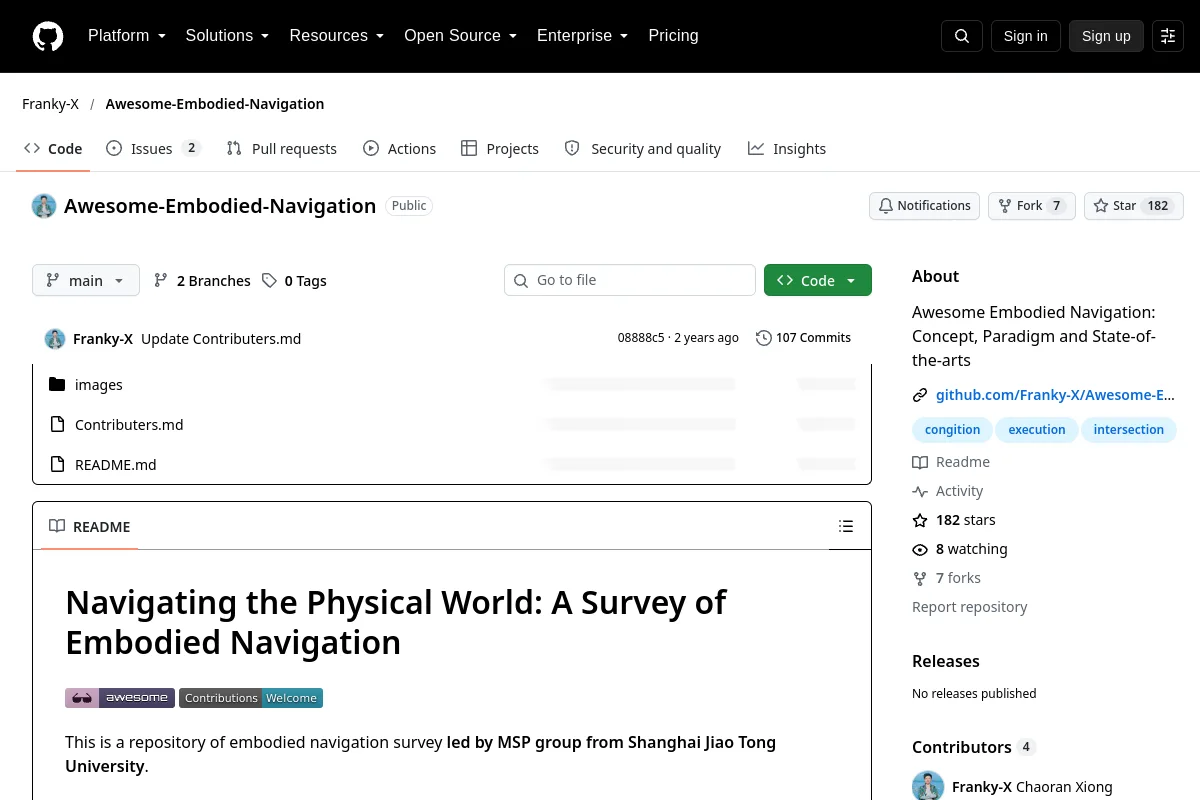The height and width of the screenshot is (800, 1200).
Task: Select the execution topic tag
Action: coord(1037,430)
